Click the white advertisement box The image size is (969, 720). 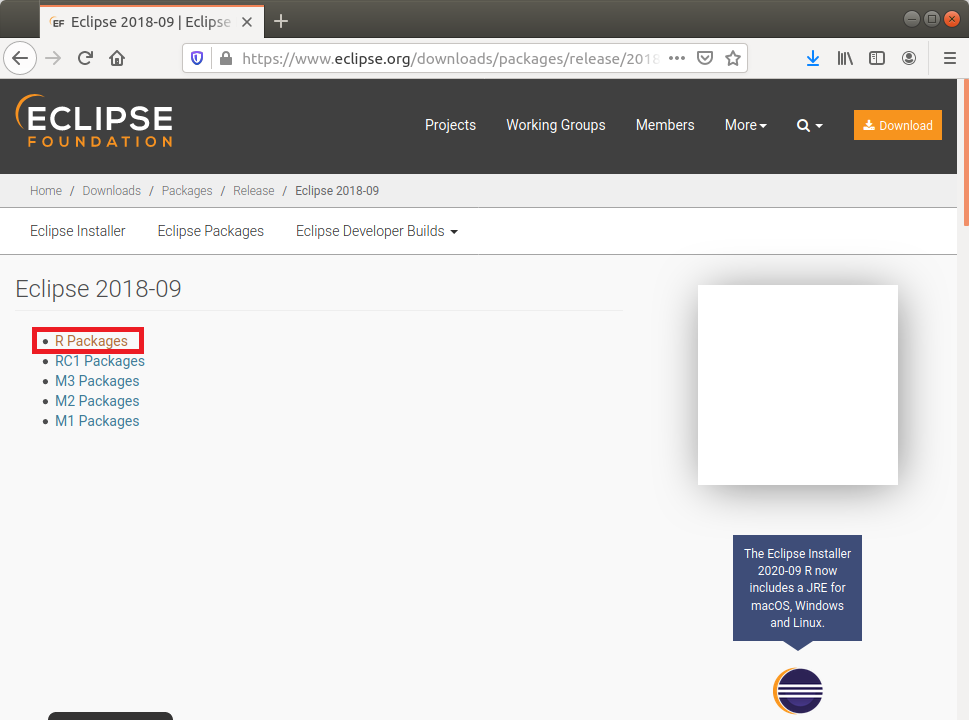pyautogui.click(x=797, y=384)
